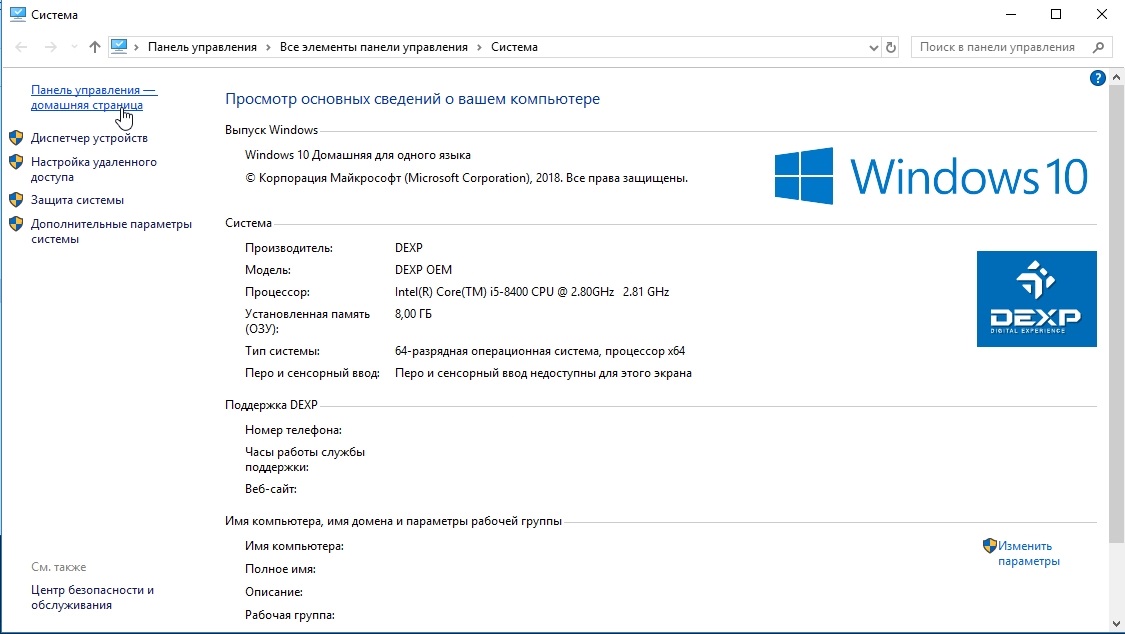Expand the chevron after Все элементы панели управления
The height and width of the screenshot is (634, 1125).
coord(479,47)
